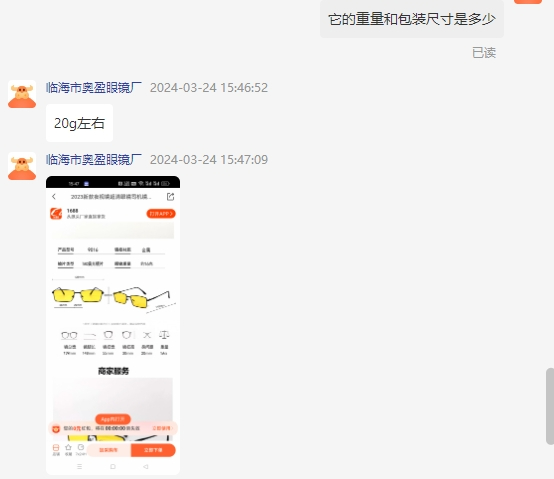
Task: Click the orange 立即下单 button in the screenshot
Action: pos(153,450)
